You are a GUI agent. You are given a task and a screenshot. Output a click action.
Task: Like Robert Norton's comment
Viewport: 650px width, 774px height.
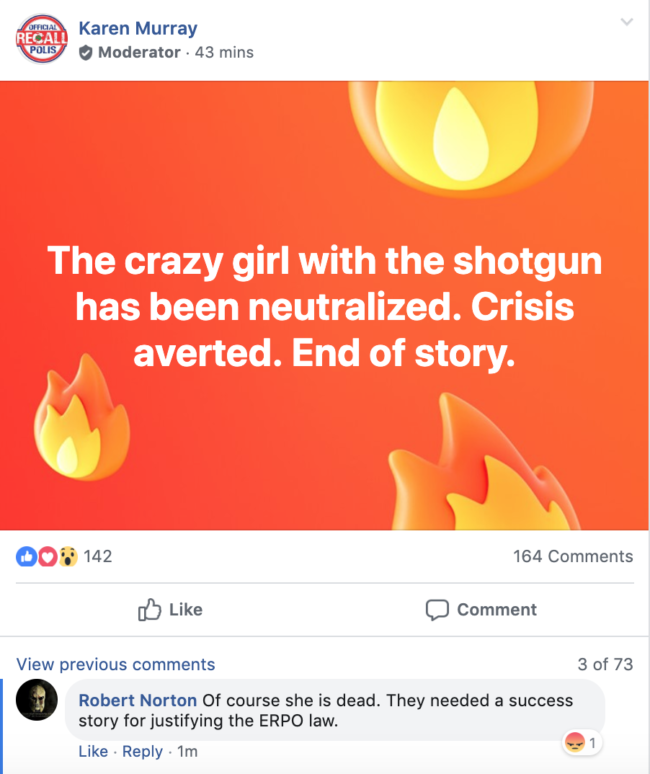92,751
